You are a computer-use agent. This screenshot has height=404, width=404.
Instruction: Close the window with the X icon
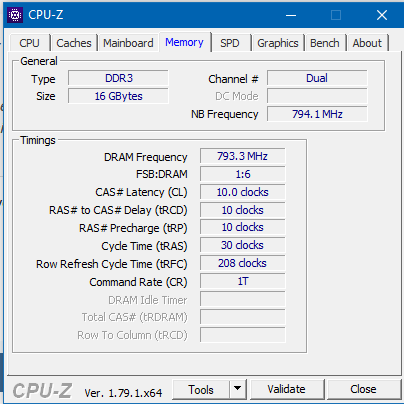click(382, 15)
